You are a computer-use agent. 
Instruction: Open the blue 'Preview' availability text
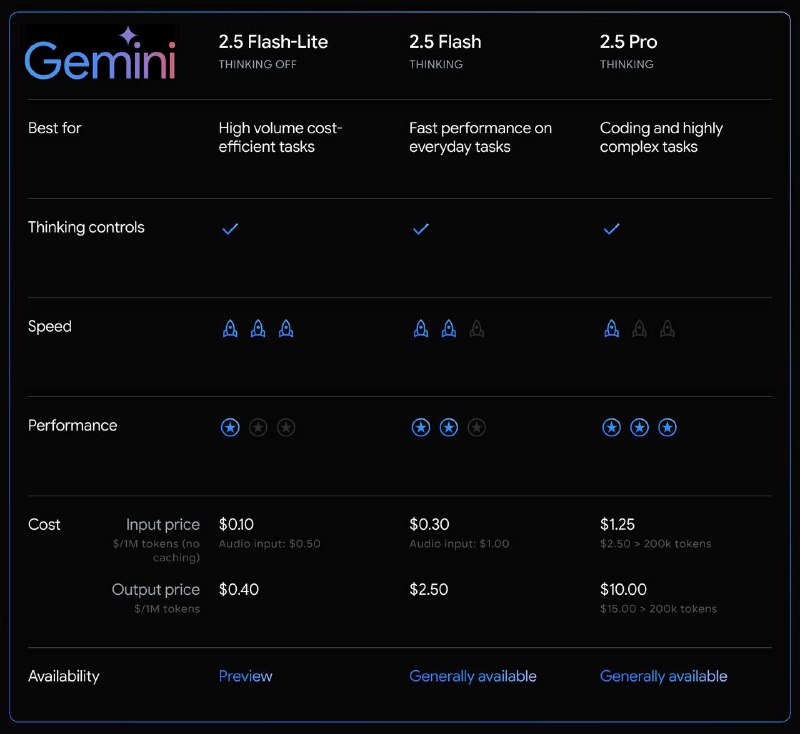tap(245, 676)
